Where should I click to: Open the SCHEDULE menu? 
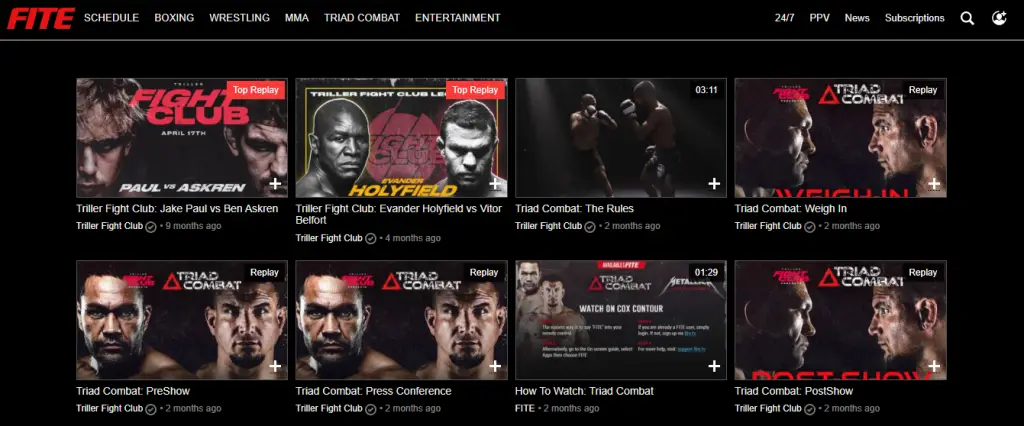coord(112,18)
